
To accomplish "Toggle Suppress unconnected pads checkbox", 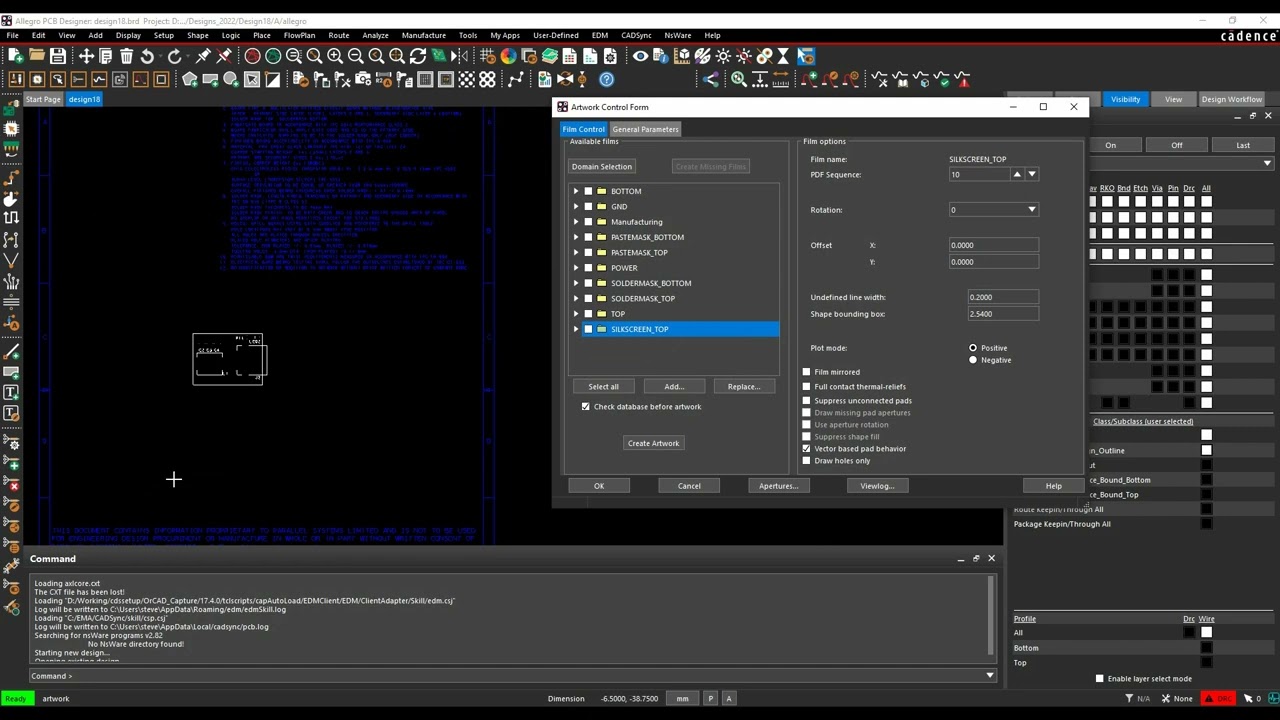I will (807, 401).
